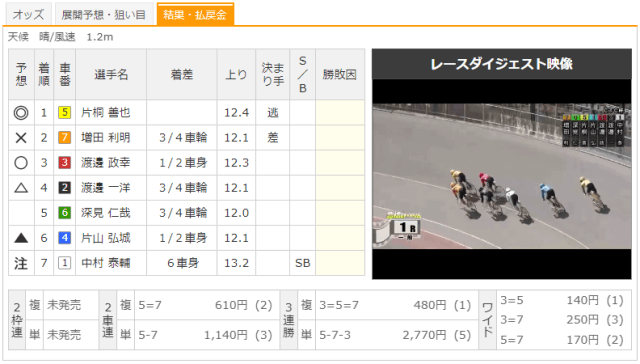640x364 pixels.
Task: Click orange car number 7 badge
Action: click(x=64, y=138)
